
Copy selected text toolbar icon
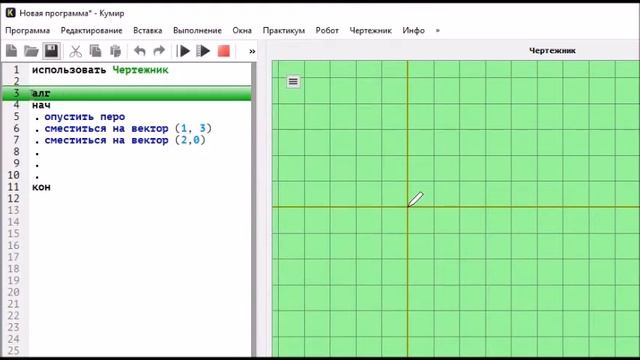pyautogui.click(x=95, y=51)
